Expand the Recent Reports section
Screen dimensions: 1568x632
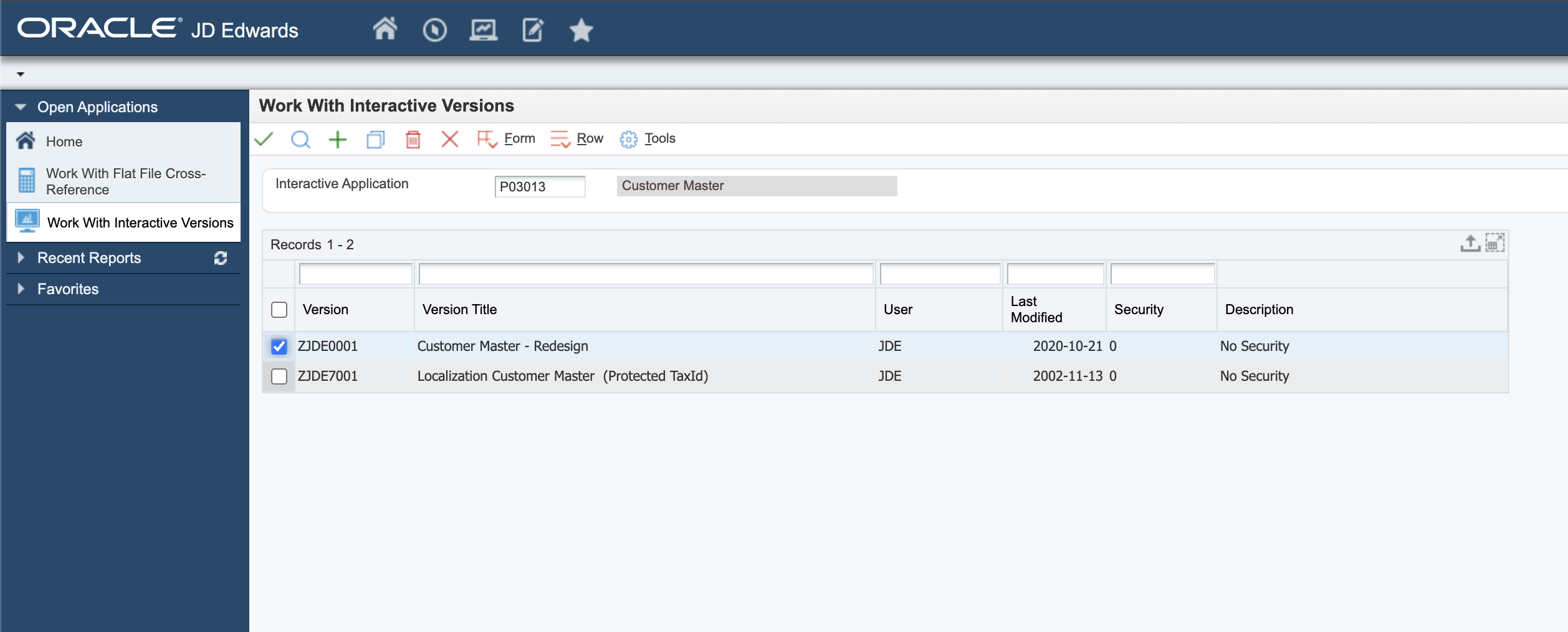point(21,258)
